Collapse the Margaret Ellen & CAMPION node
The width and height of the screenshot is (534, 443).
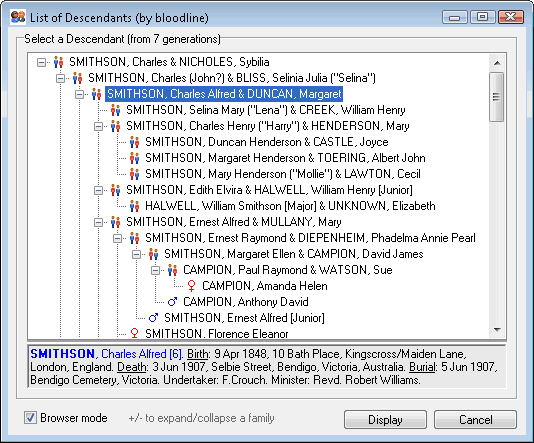pyautogui.click(x=137, y=254)
